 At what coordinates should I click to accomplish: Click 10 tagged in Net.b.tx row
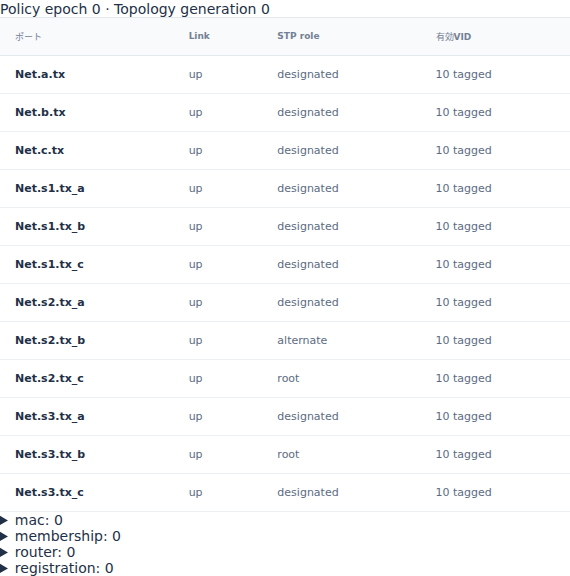(463, 112)
